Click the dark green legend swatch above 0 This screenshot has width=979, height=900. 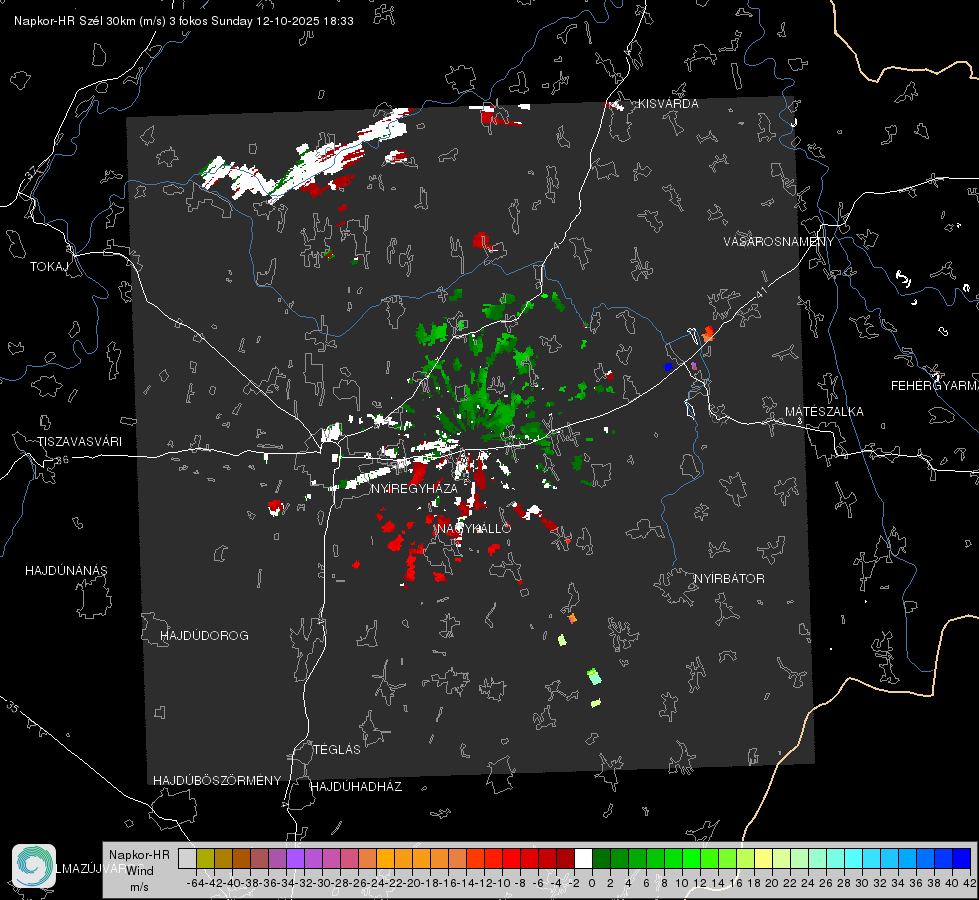601,858
